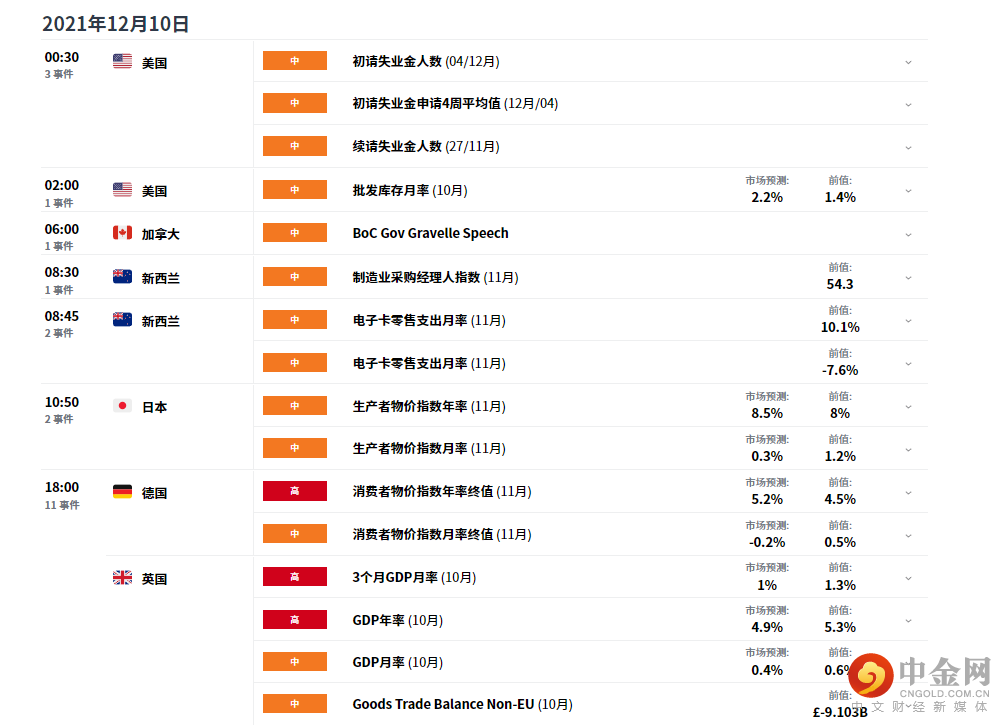Click the US flag icon at 02:00

coord(122,190)
